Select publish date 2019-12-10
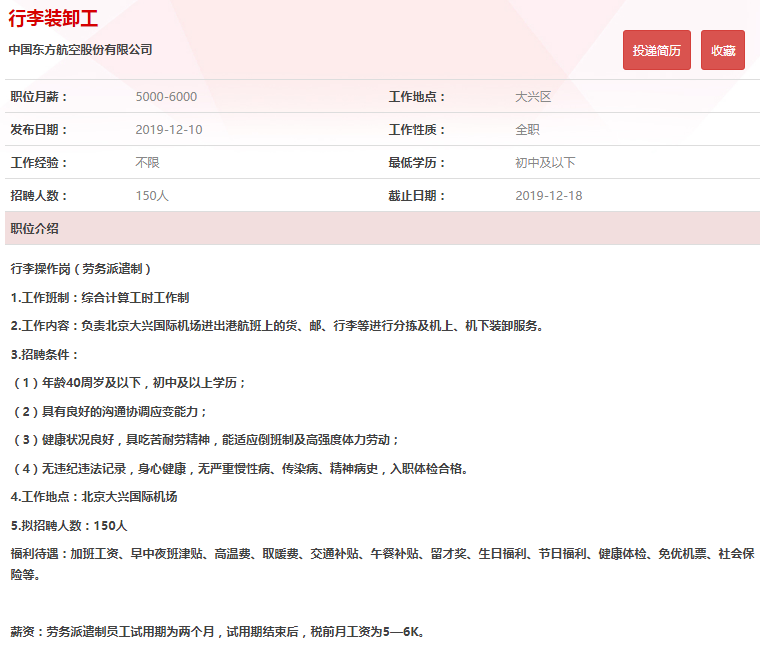Screen dimensions: 760x646 point(169,129)
